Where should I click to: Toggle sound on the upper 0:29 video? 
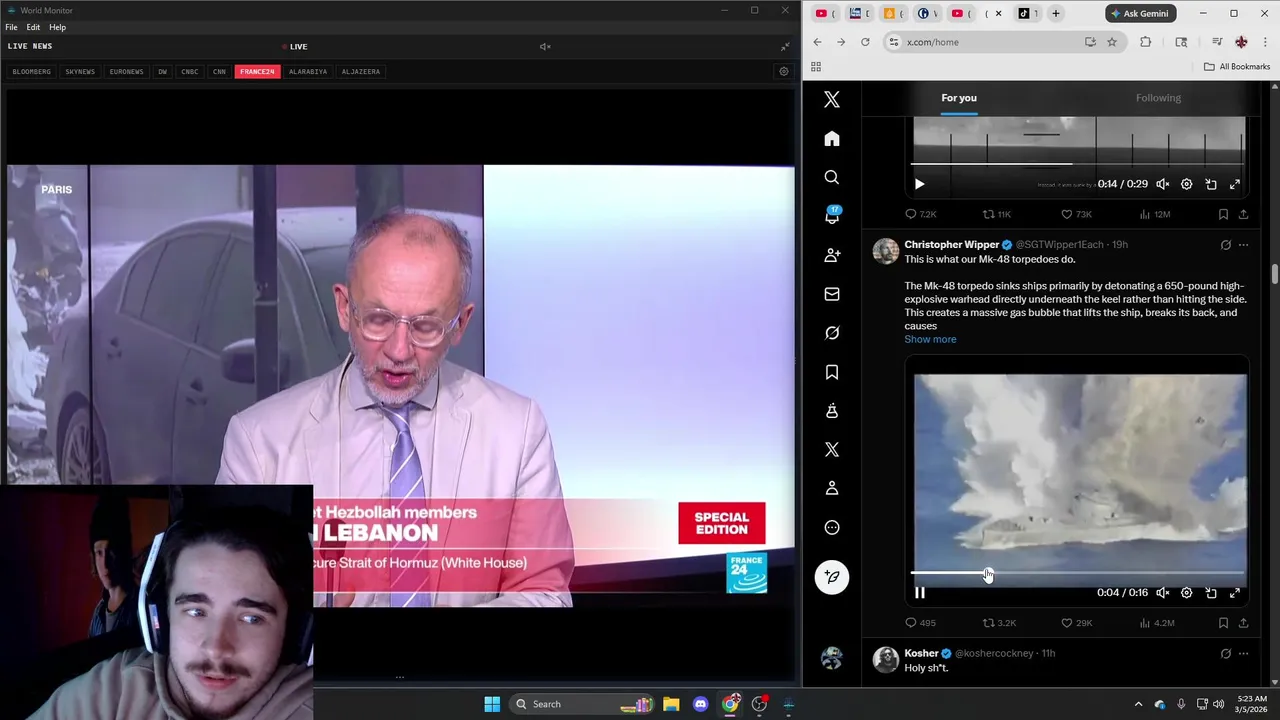1162,184
